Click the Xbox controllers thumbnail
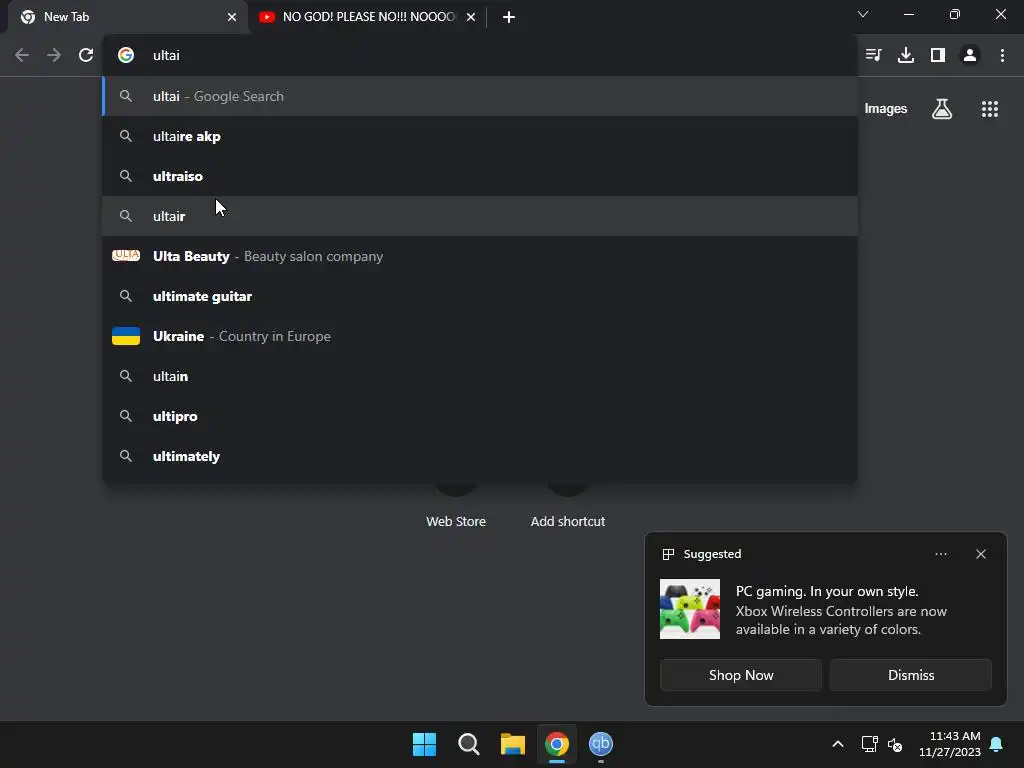The image size is (1024, 768). (x=690, y=609)
